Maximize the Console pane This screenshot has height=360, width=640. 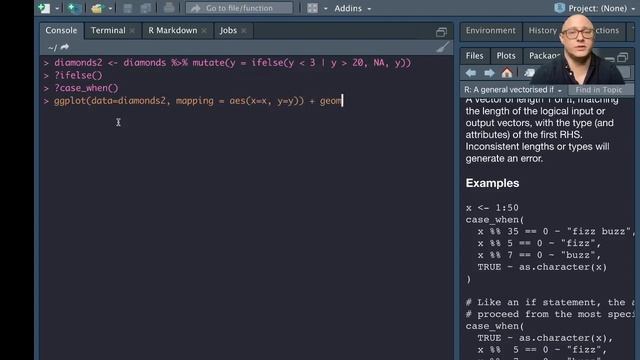click(x=441, y=32)
